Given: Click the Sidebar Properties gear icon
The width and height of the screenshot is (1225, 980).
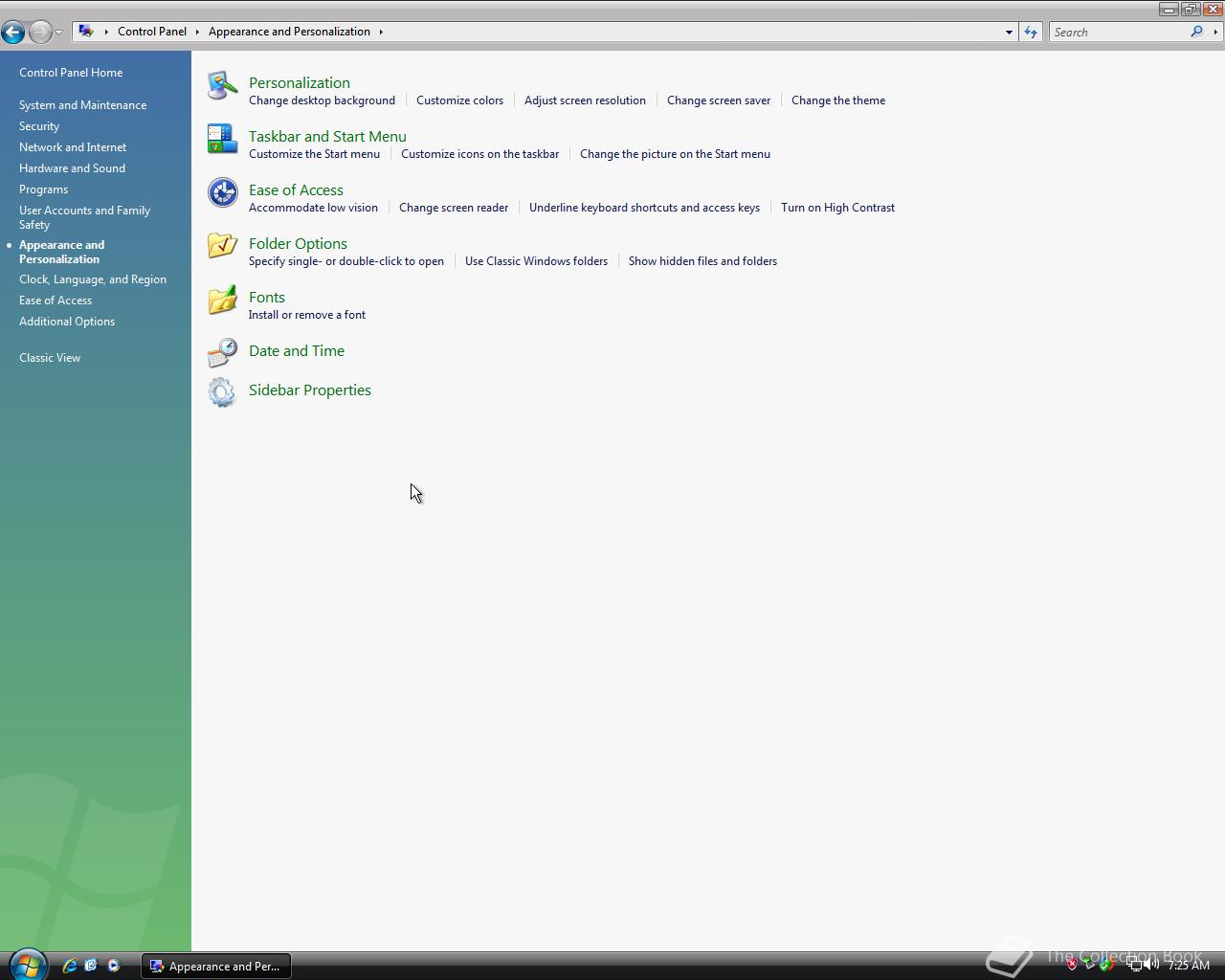Looking at the screenshot, I should pos(222,392).
